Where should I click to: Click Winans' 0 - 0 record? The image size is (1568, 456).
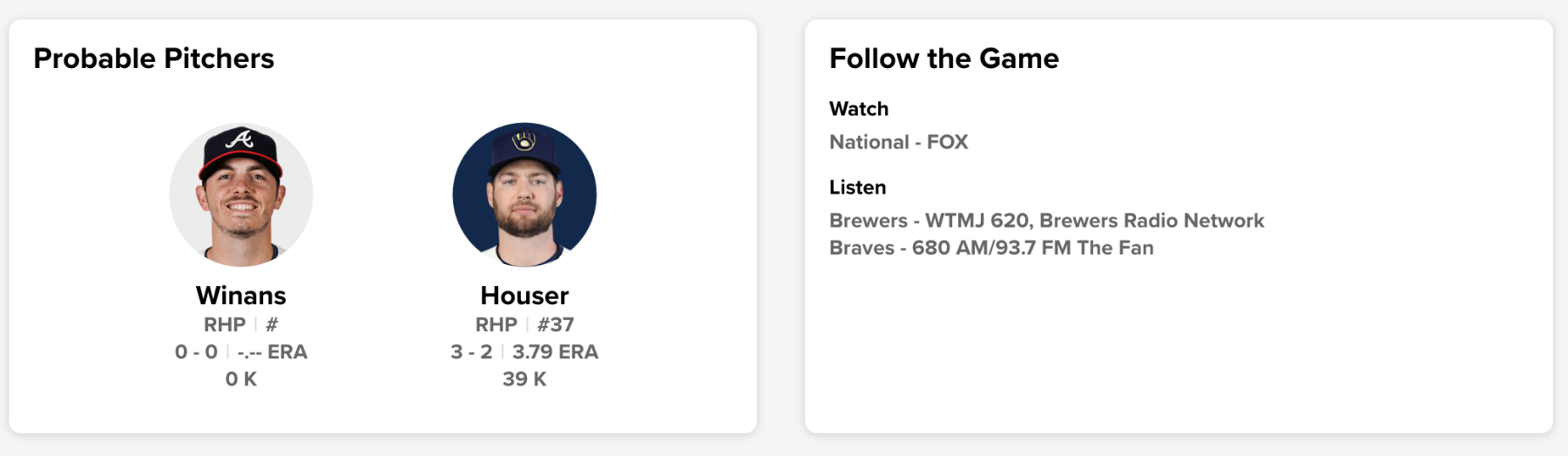tap(196, 352)
